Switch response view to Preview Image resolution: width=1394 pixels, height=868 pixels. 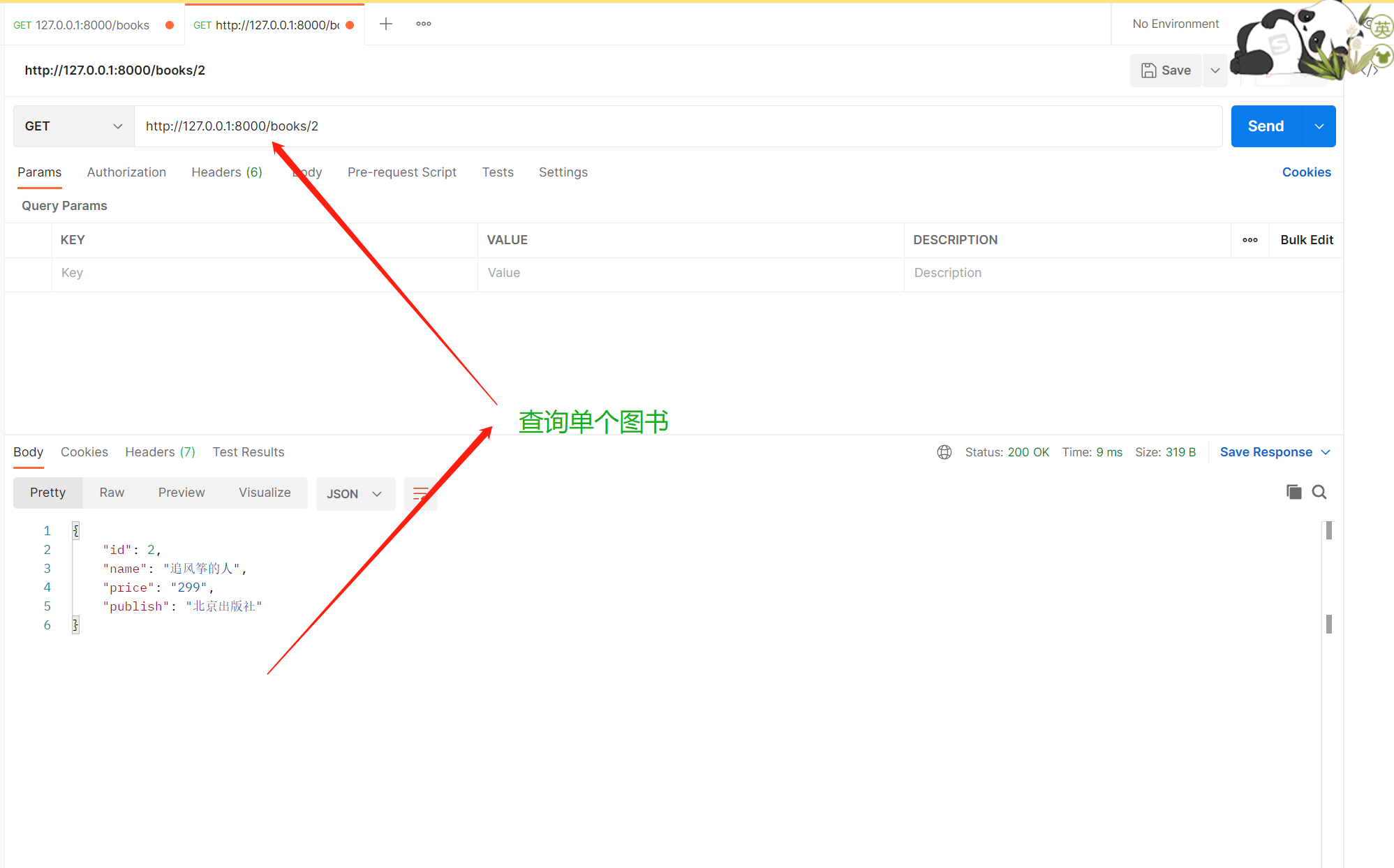(x=181, y=493)
